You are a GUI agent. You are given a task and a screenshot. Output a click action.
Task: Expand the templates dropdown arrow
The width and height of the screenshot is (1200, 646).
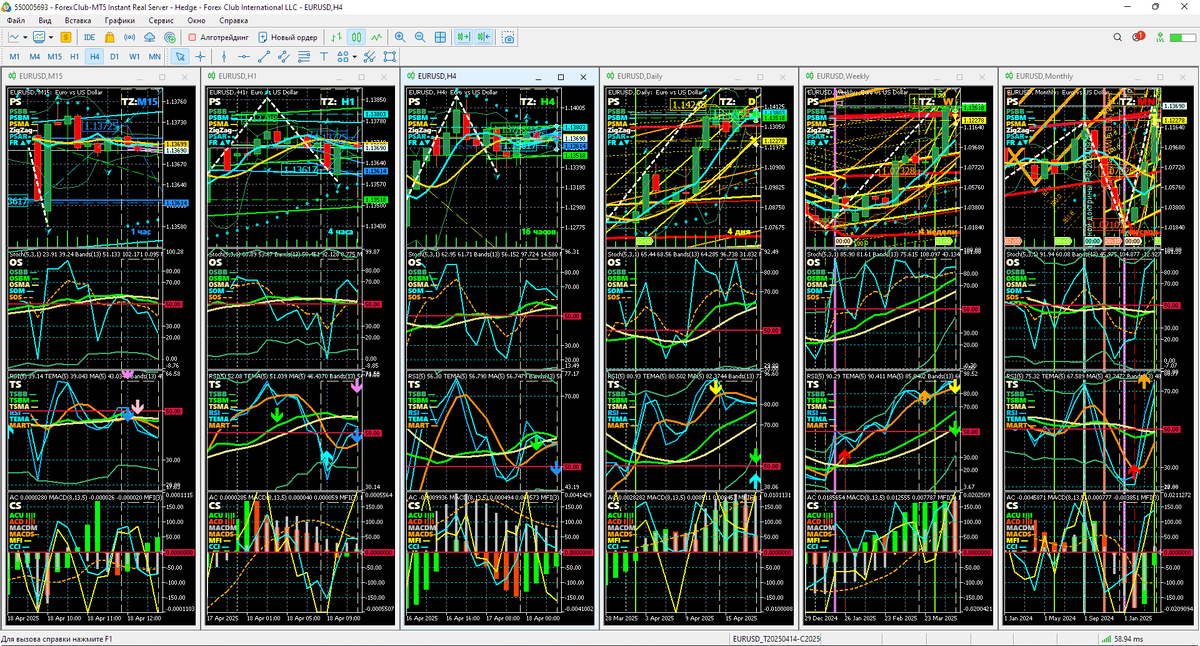(x=51, y=37)
